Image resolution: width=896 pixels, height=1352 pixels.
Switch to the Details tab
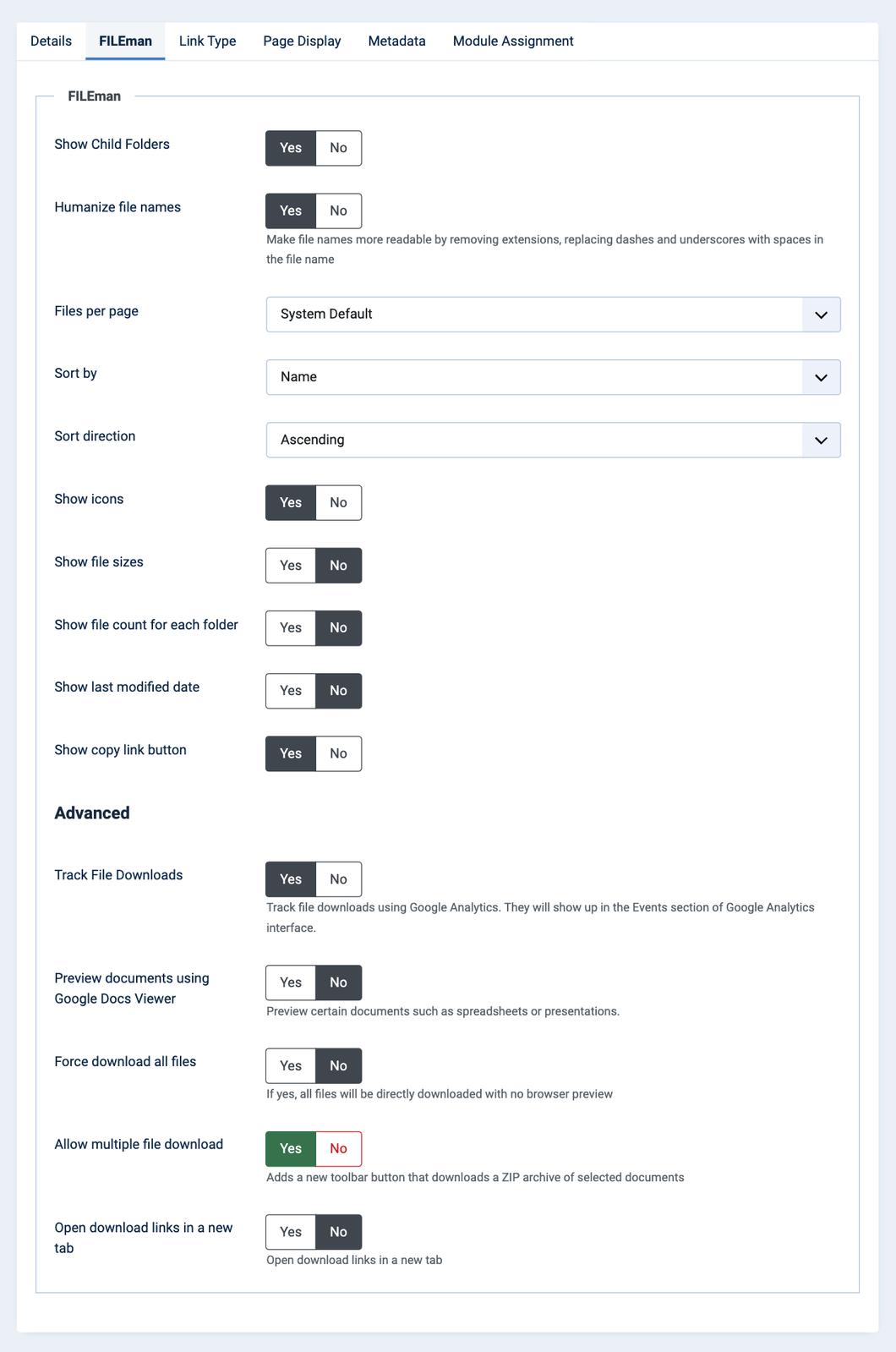pyautogui.click(x=51, y=41)
